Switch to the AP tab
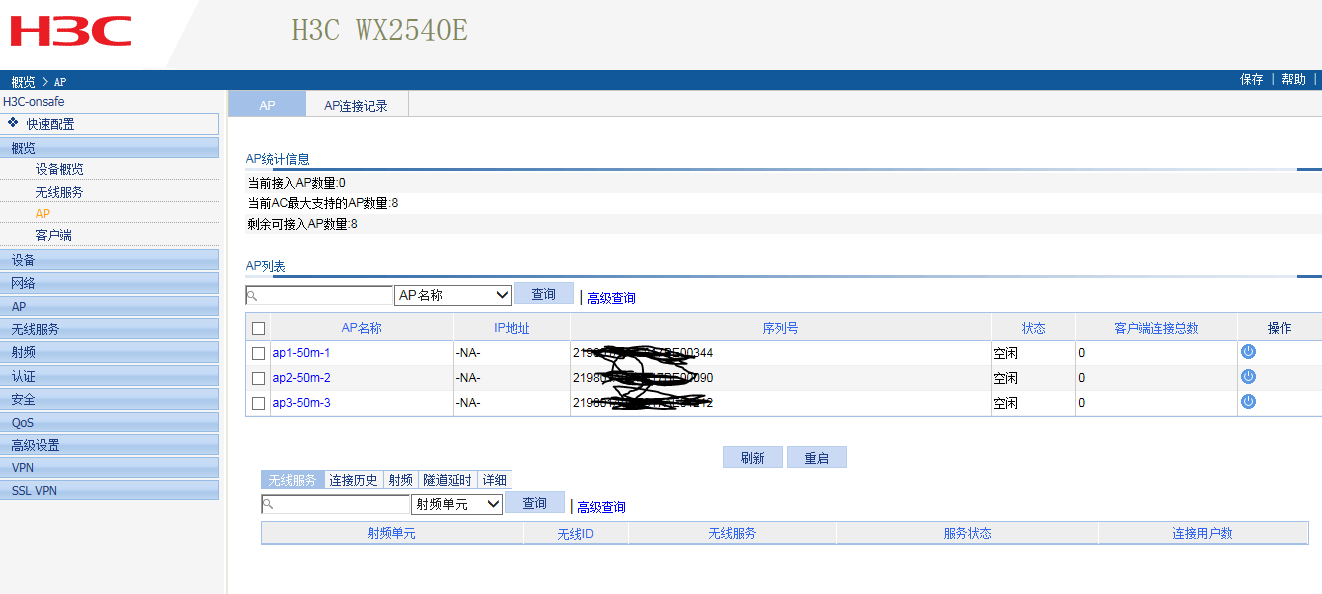The image size is (1322, 594). tap(267, 105)
